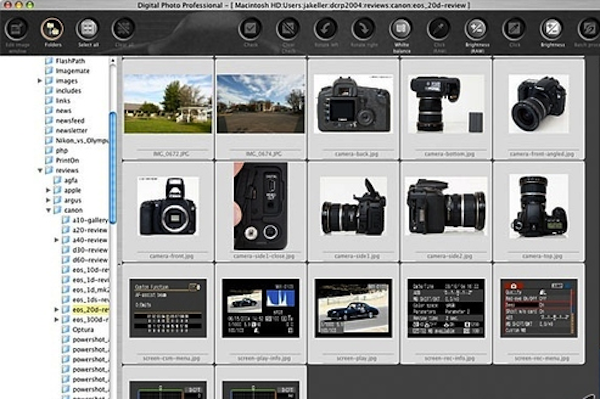
Task: Collapse the reviews folder
Action: pyautogui.click(x=40, y=170)
